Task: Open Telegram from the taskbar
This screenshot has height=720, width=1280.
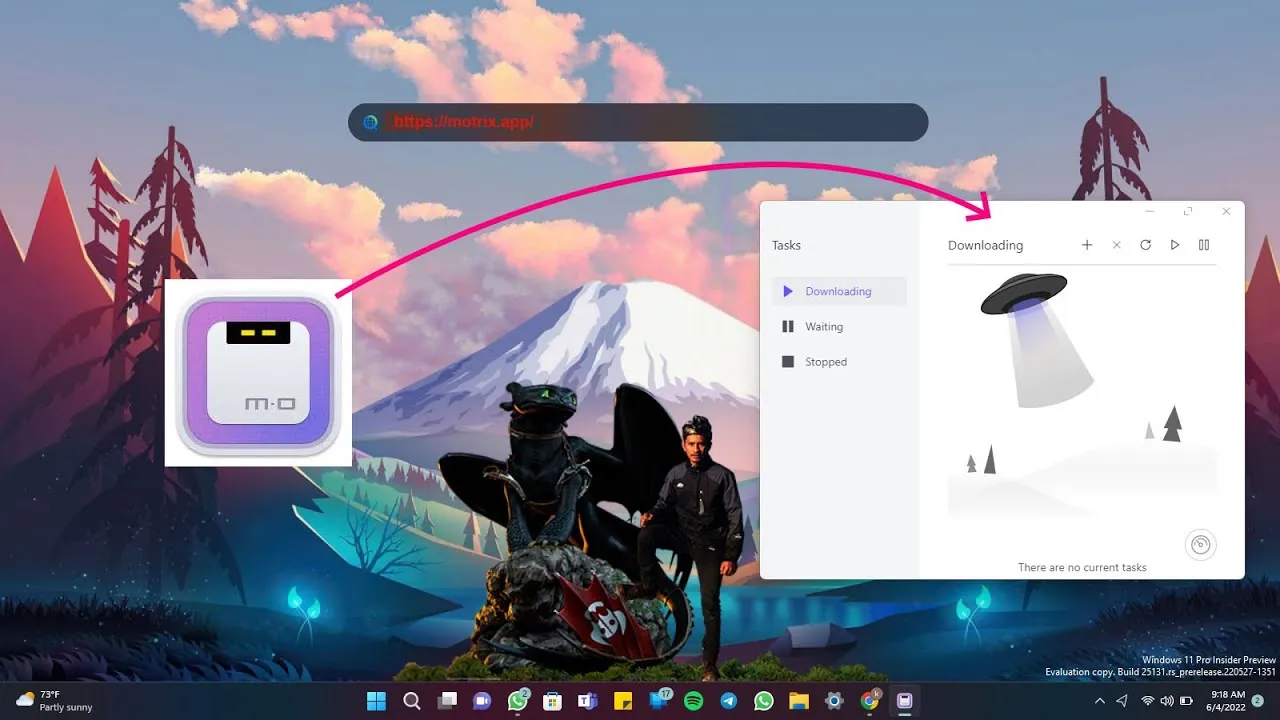Action: tap(729, 701)
